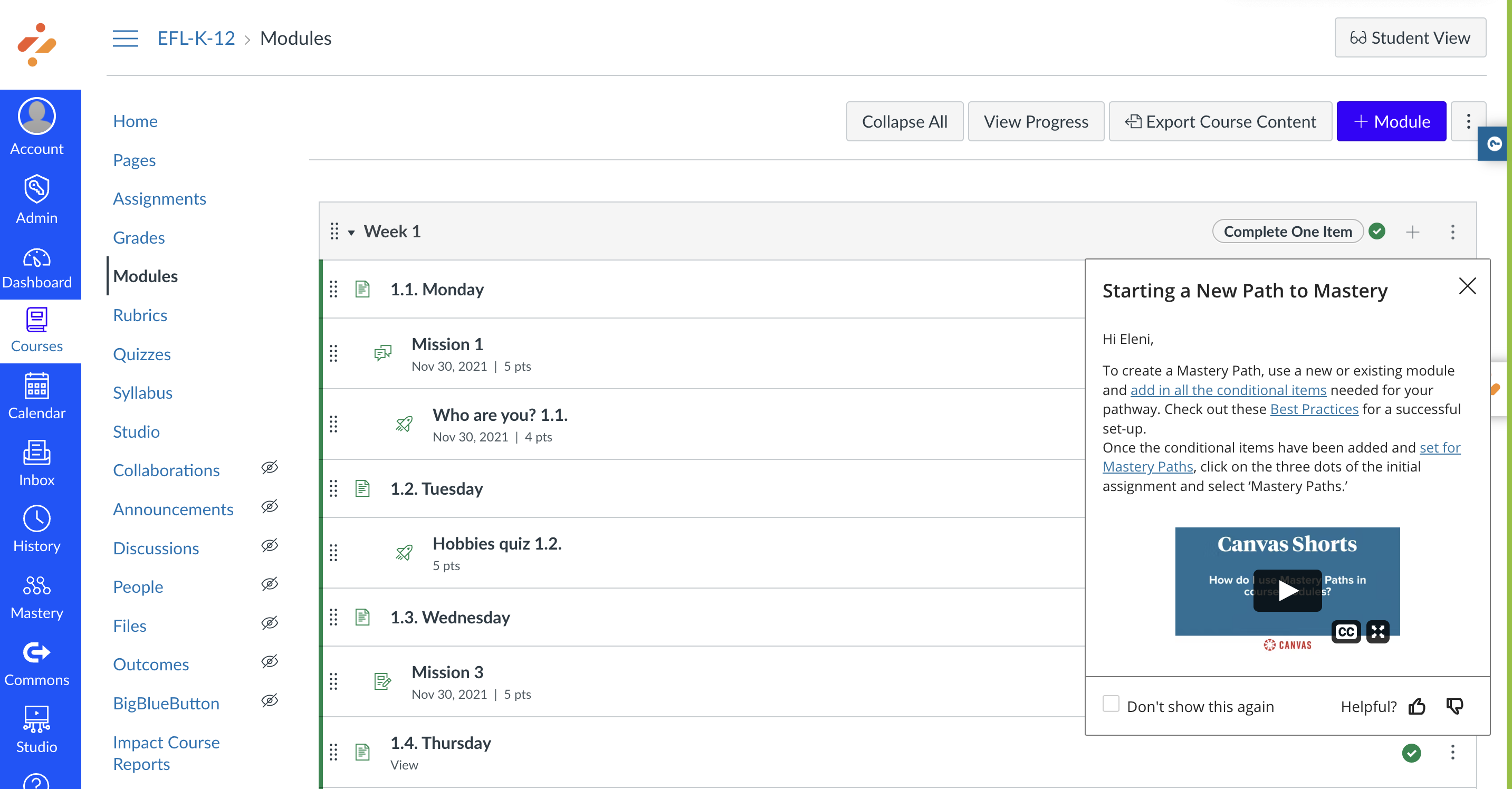The width and height of the screenshot is (1512, 789).
Task: Collapse the Week 1 module with its arrow
Action: coord(351,232)
